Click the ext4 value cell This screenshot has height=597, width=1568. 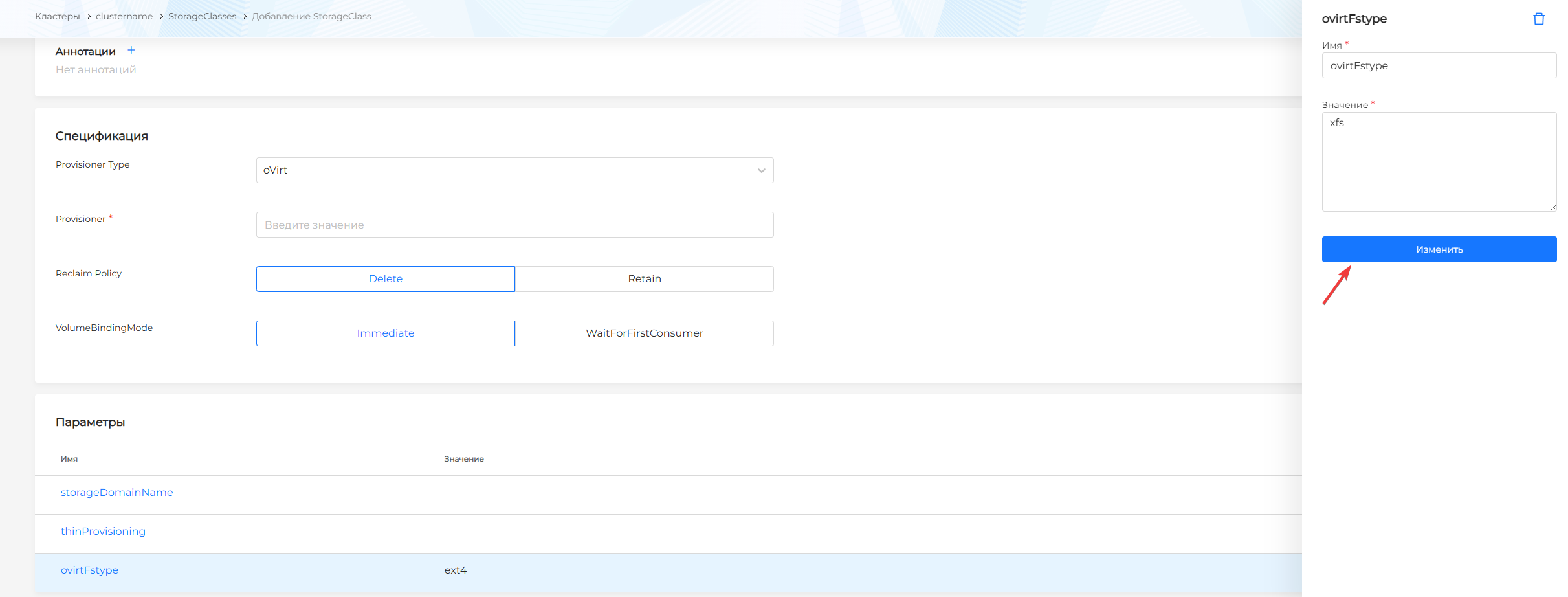(456, 570)
